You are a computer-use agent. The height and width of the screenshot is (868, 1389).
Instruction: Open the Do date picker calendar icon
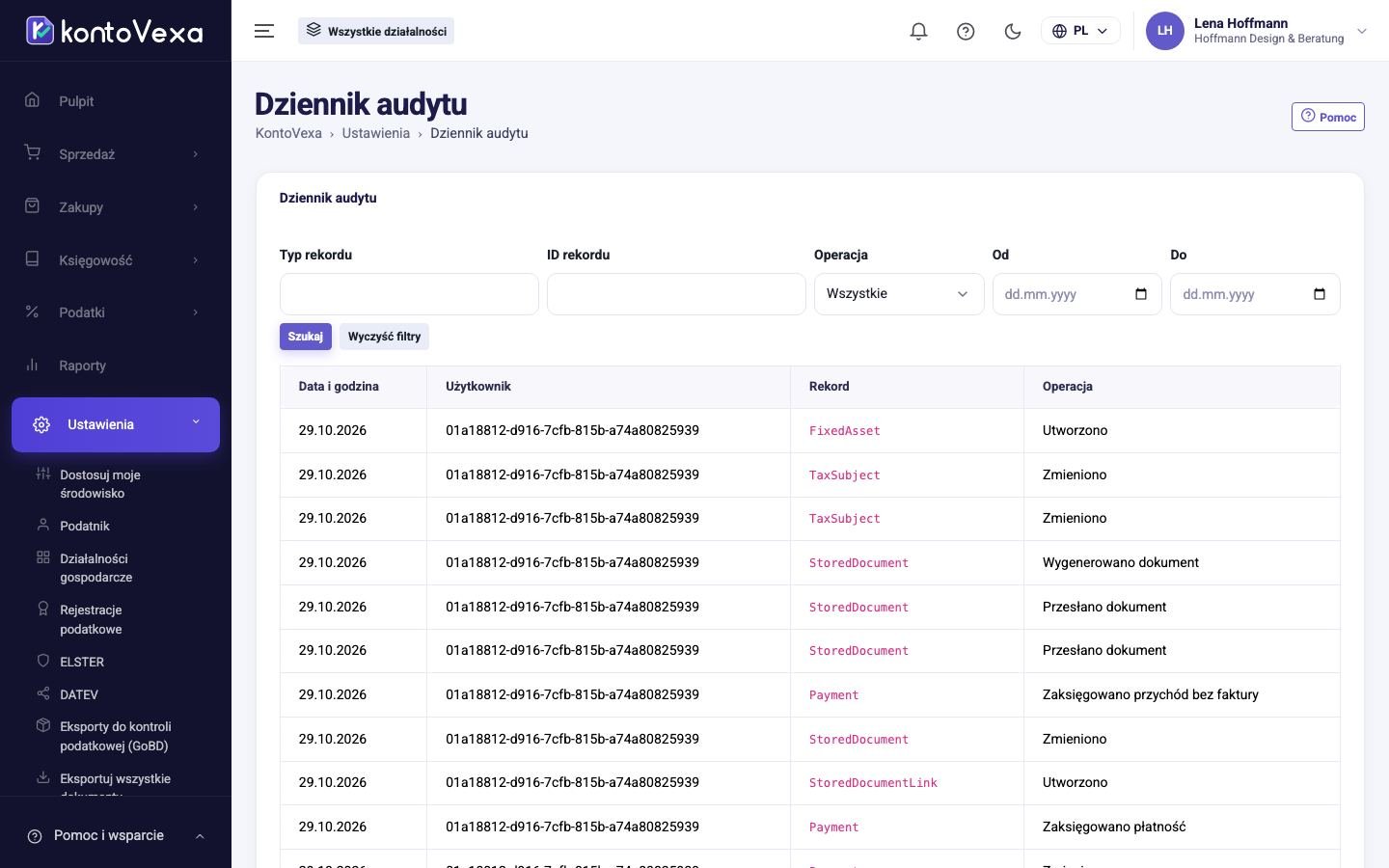[x=1320, y=294]
